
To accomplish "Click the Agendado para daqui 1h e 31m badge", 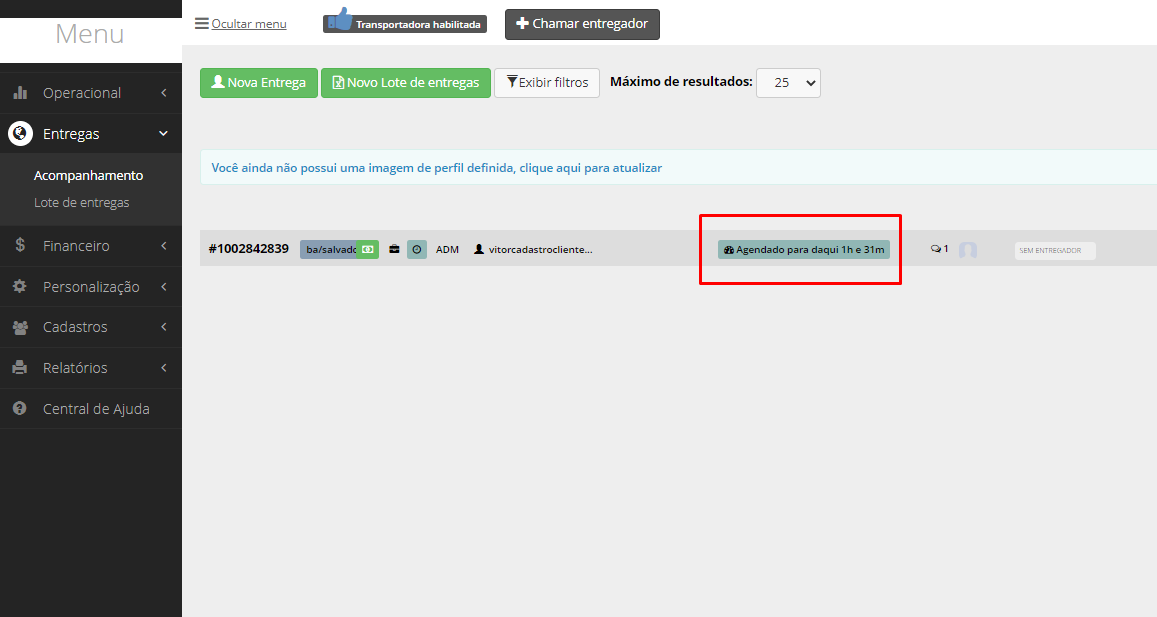I will click(x=804, y=249).
